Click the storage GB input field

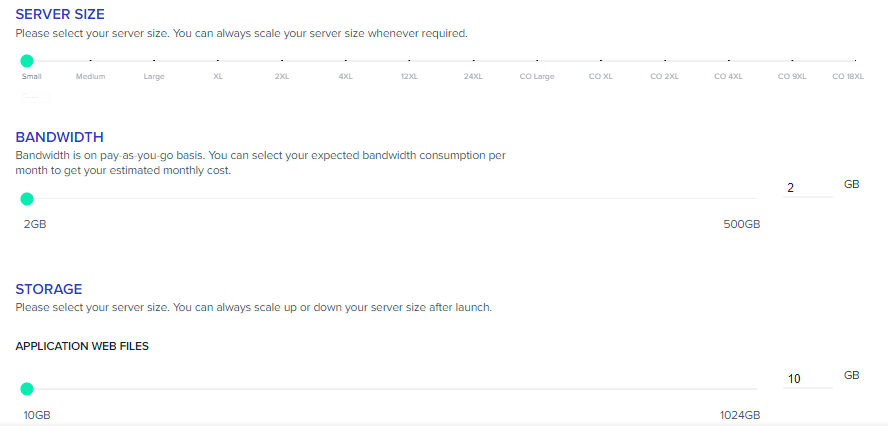pyautogui.click(x=808, y=378)
